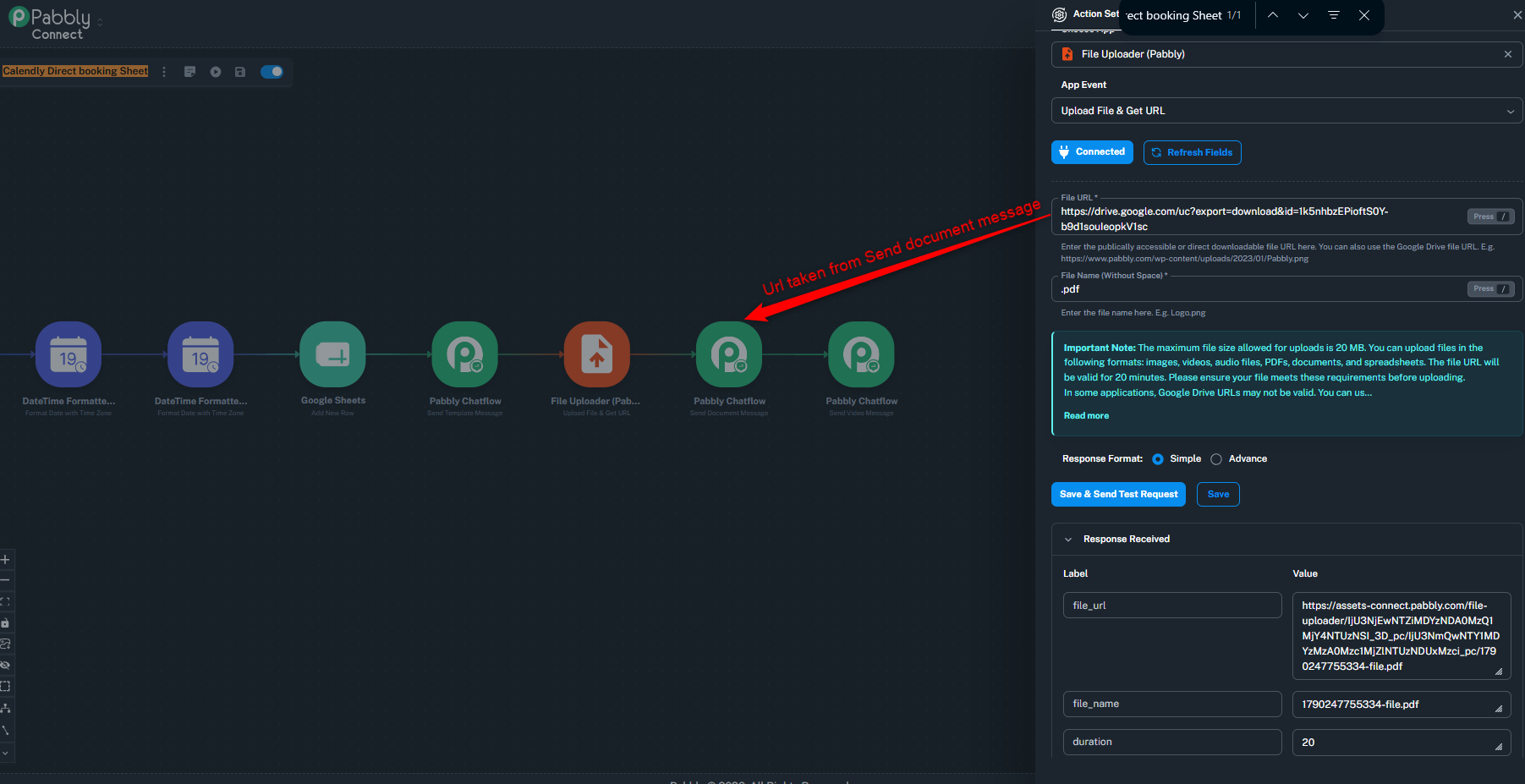Select Advance response format
1525x784 pixels.
coord(1216,459)
